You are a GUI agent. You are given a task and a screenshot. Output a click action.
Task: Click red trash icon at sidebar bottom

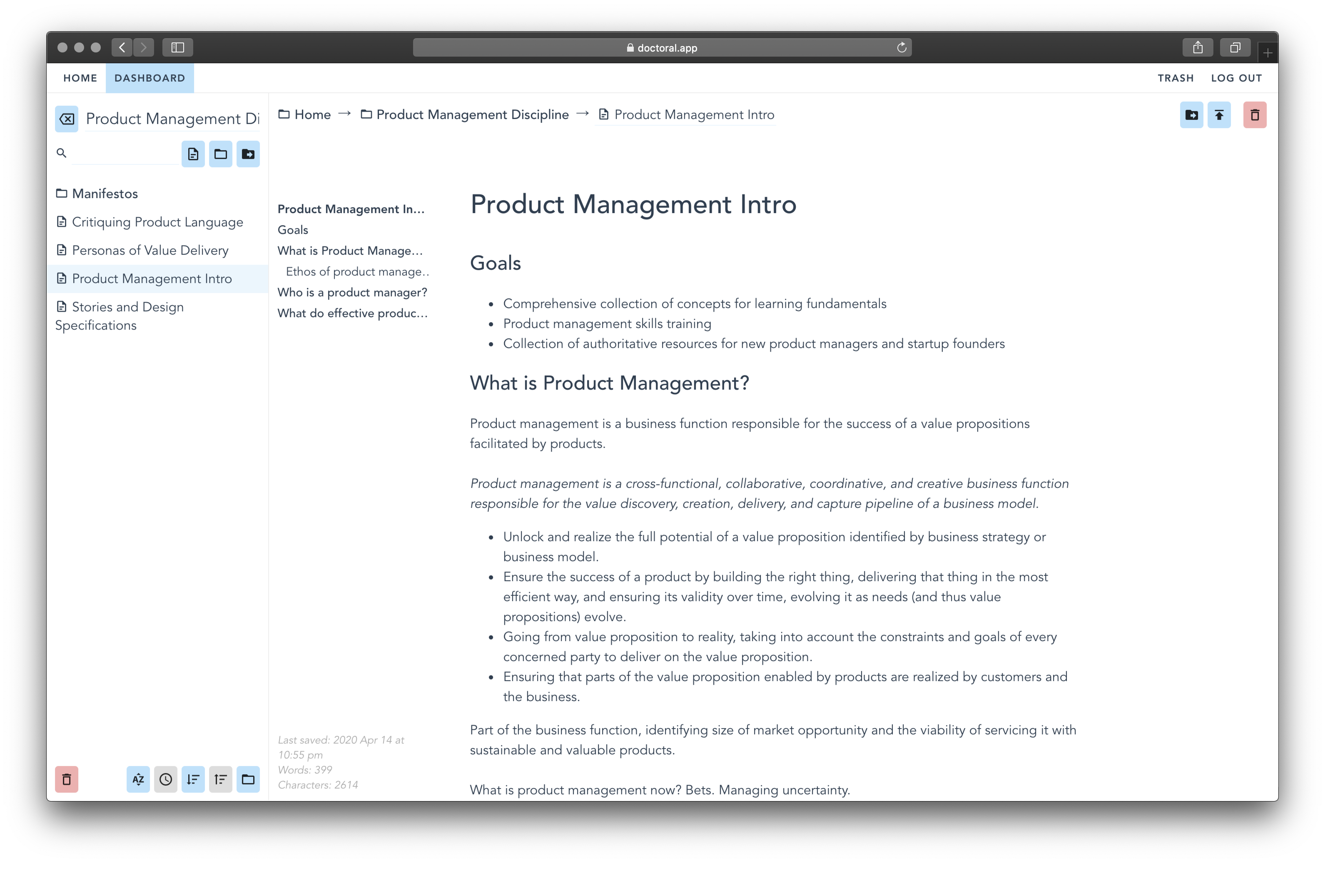click(x=67, y=779)
